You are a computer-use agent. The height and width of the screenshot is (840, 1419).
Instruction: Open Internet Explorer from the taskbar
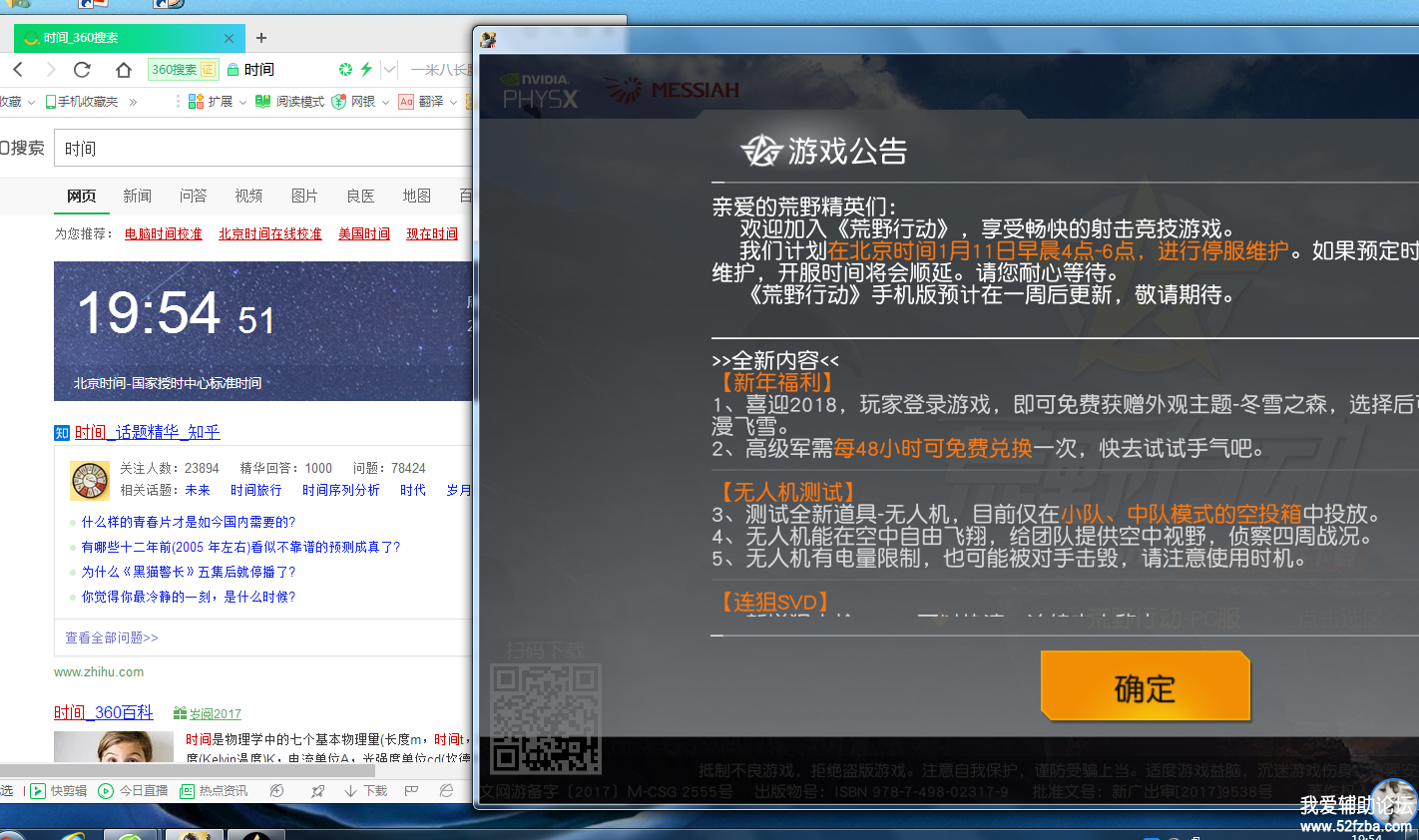72,836
